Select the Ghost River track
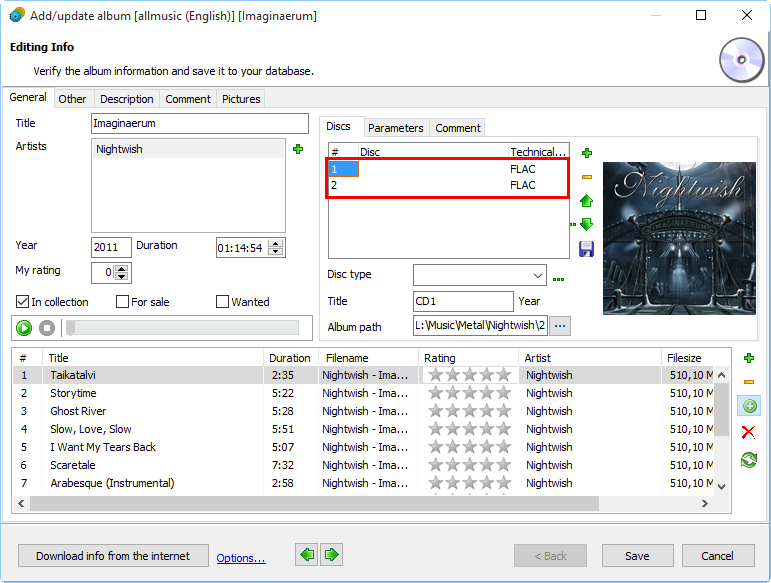 (363, 411)
